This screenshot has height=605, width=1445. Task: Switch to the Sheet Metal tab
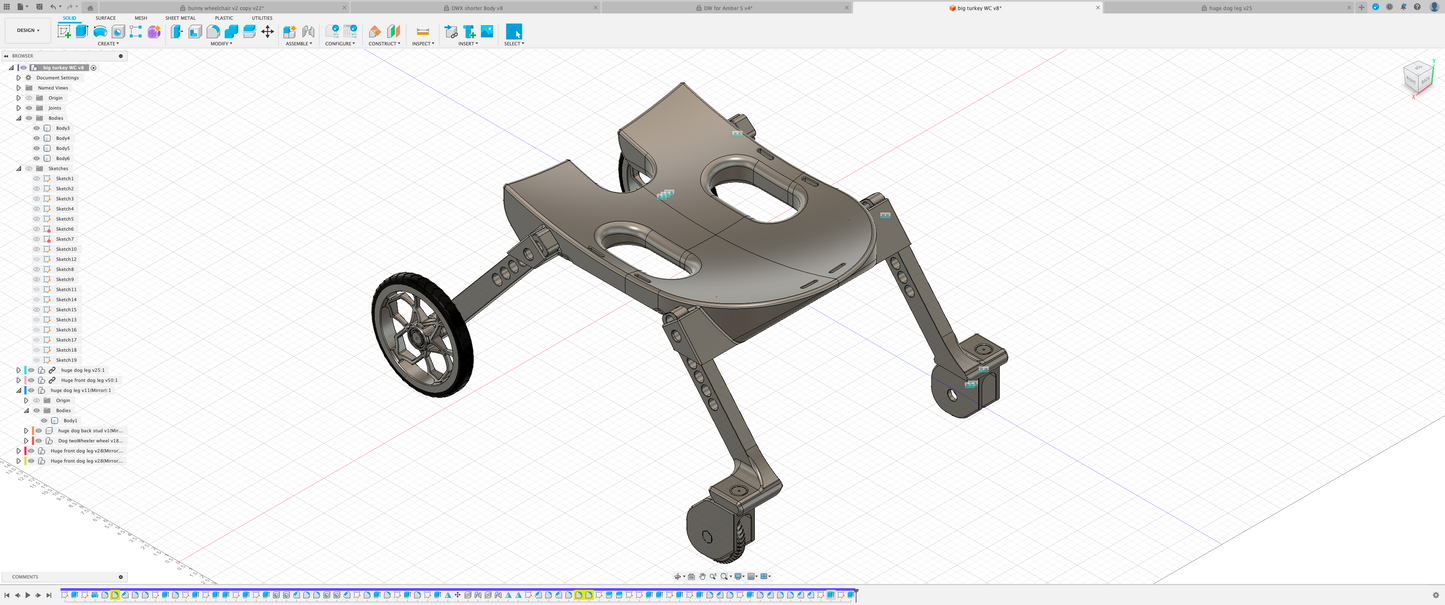coord(180,18)
